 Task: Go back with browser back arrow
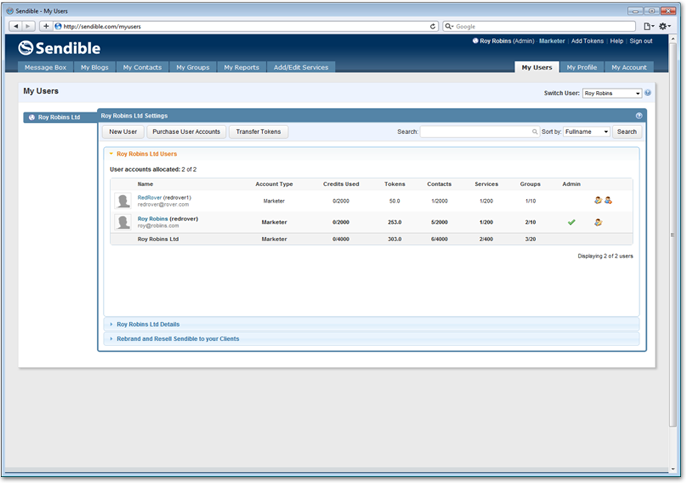tap(16, 26)
